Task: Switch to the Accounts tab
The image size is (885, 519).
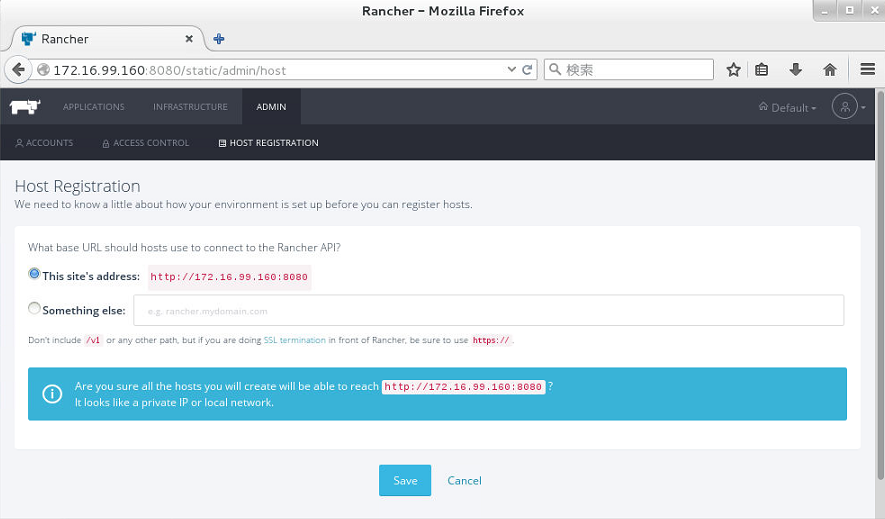Action: coord(44,143)
